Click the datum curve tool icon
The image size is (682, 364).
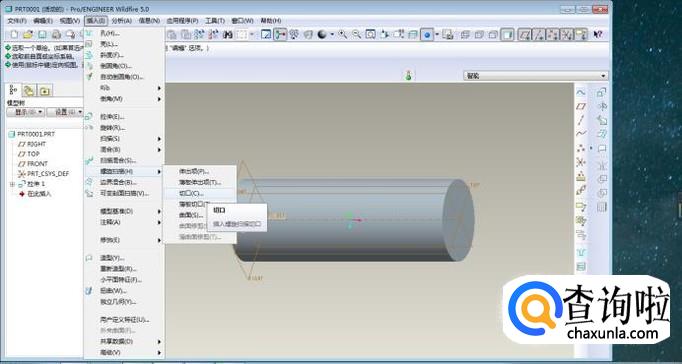[x=581, y=134]
